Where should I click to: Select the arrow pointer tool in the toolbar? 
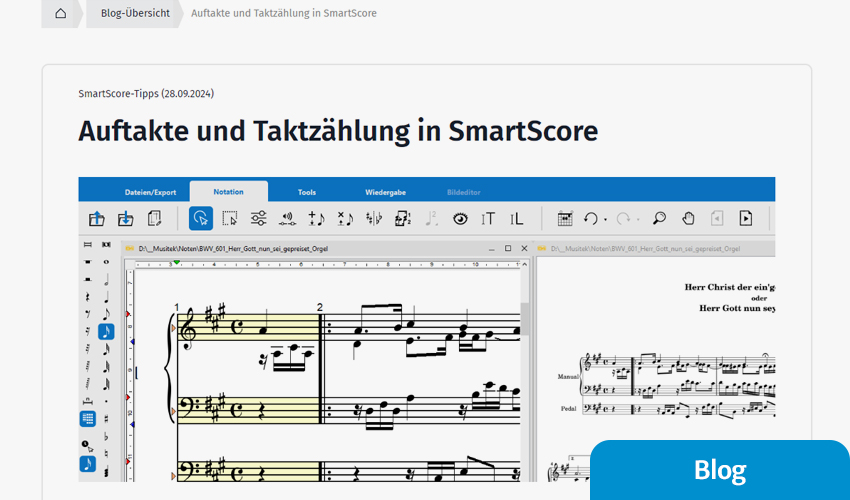pyautogui.click(x=200, y=218)
